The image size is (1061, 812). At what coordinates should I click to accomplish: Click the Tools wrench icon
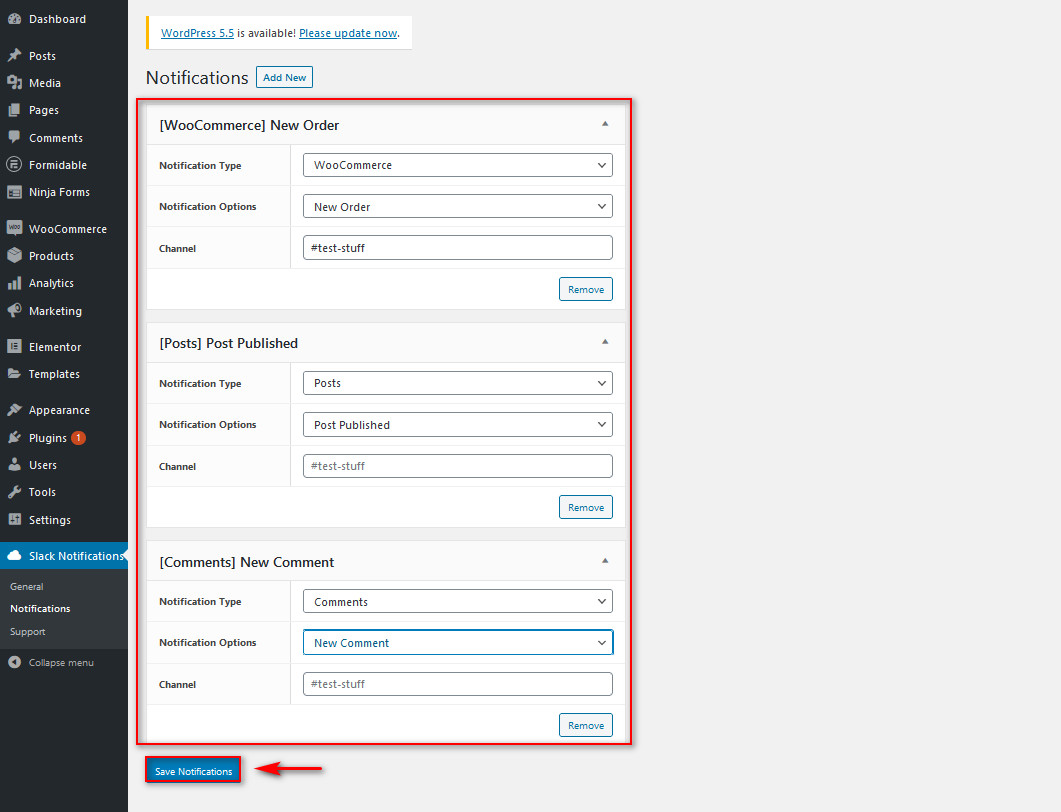(x=14, y=492)
